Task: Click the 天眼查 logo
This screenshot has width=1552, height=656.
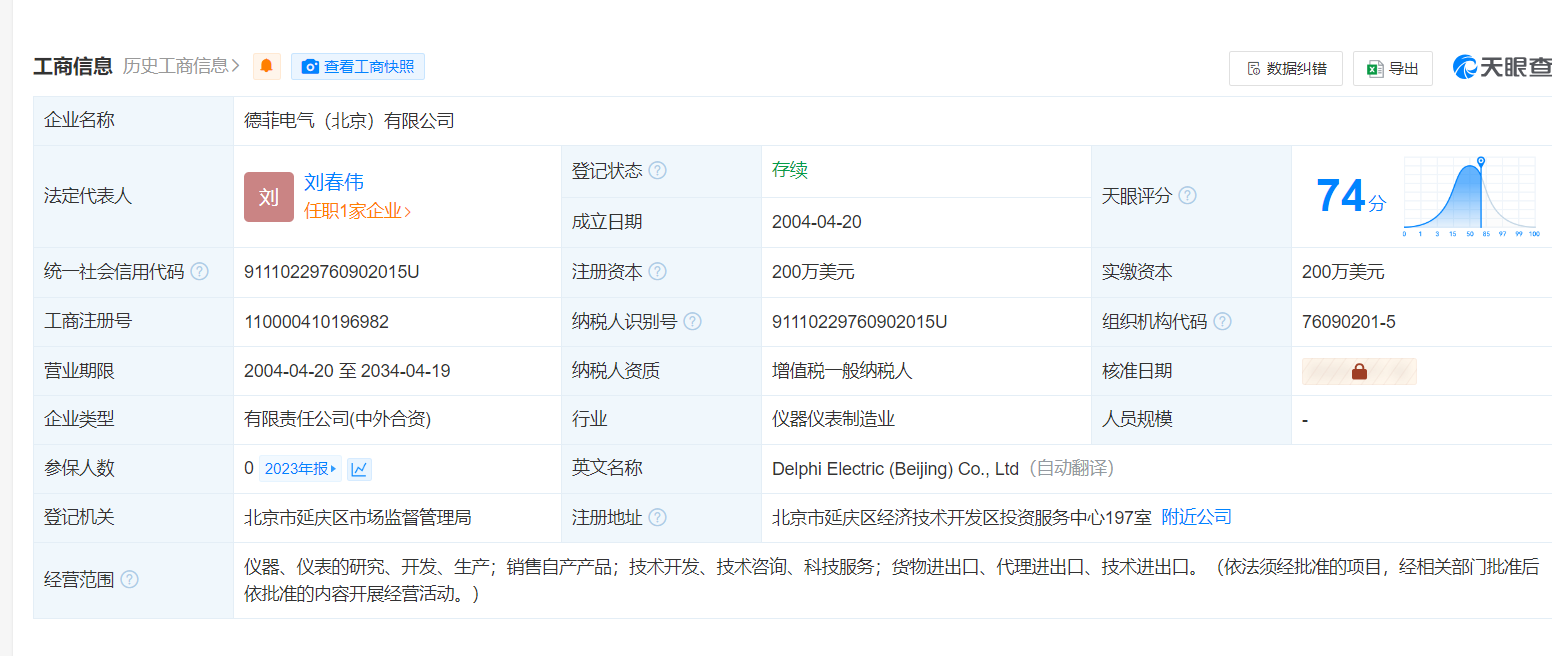Action: 1502,68
